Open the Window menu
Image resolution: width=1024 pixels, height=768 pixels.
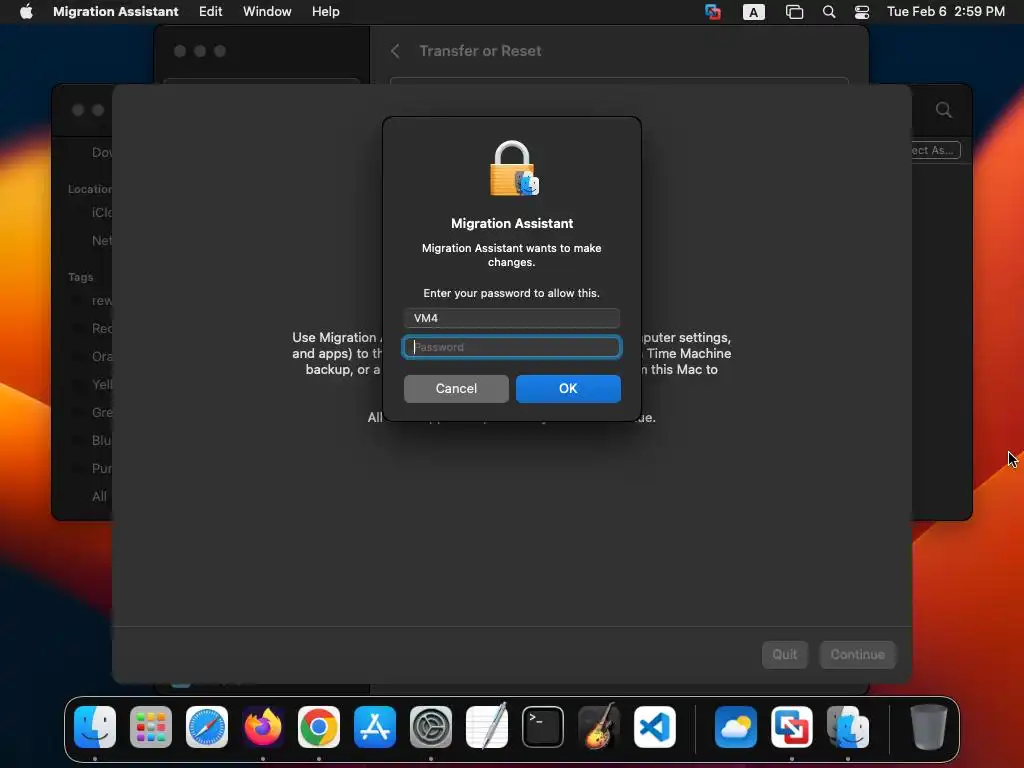(267, 12)
